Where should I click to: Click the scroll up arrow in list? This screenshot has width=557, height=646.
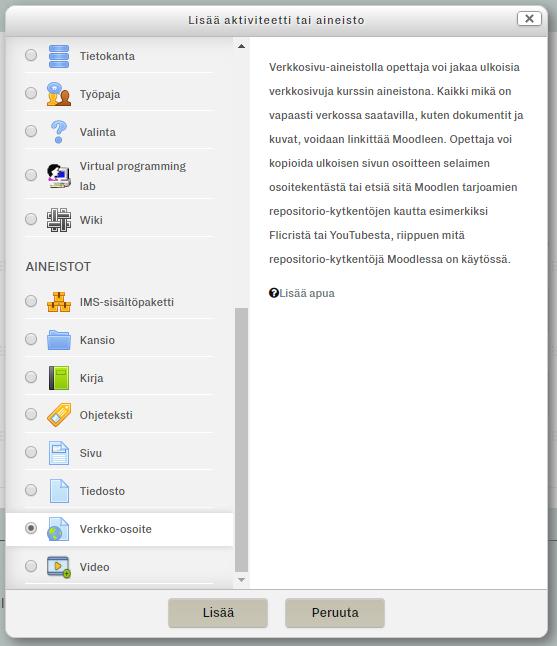241,46
